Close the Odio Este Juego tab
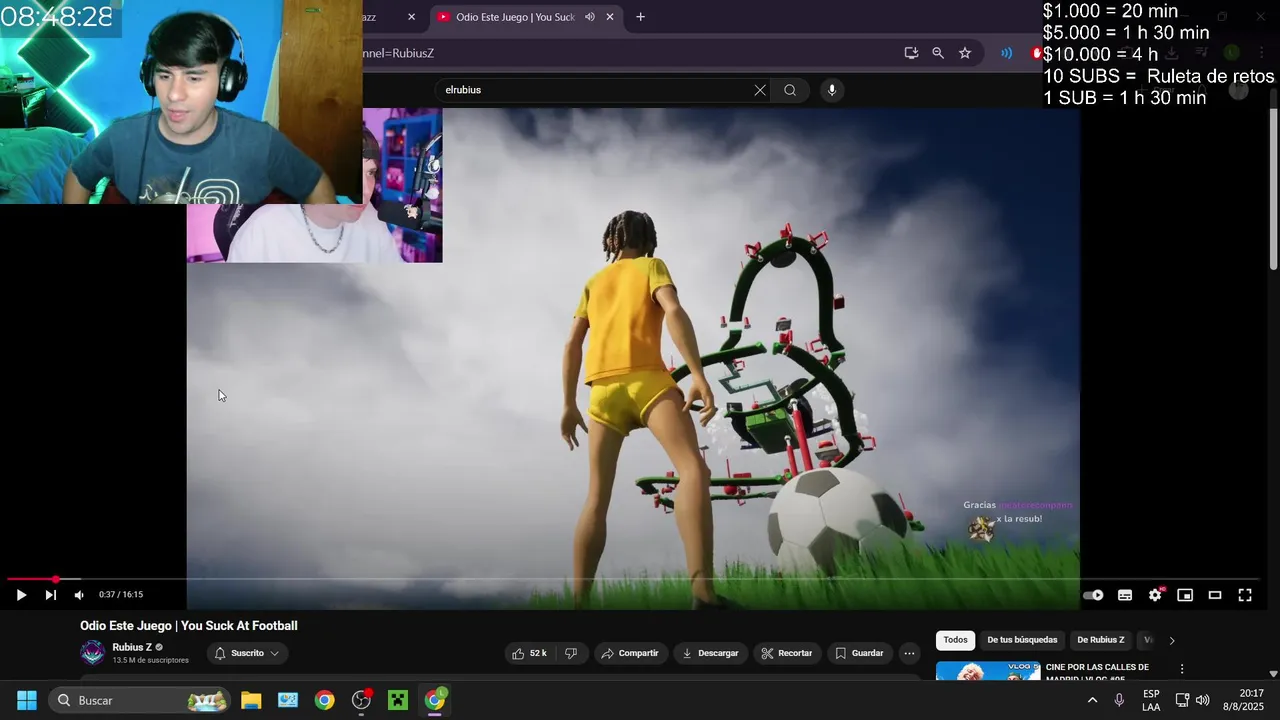1280x720 pixels. click(610, 17)
